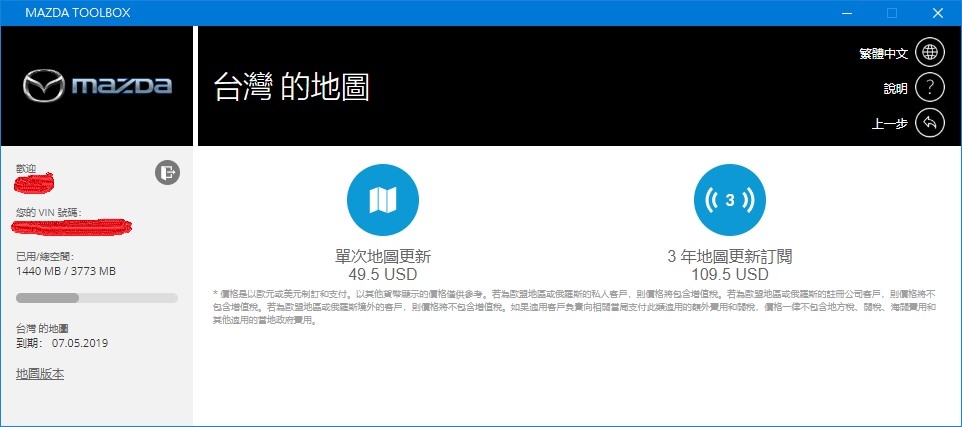Screen dimensions: 962x427
Task: Click the storage usage progress bar
Action: [x=97, y=298]
